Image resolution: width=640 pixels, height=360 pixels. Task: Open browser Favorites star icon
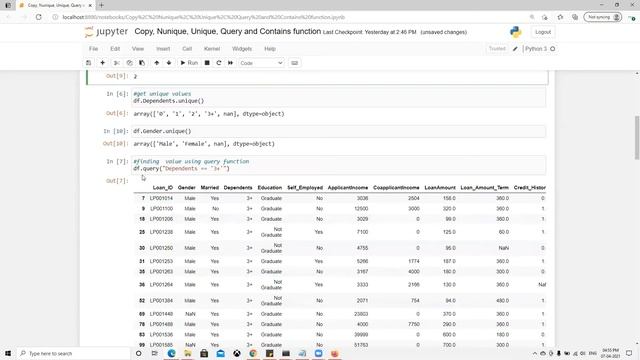point(560,17)
